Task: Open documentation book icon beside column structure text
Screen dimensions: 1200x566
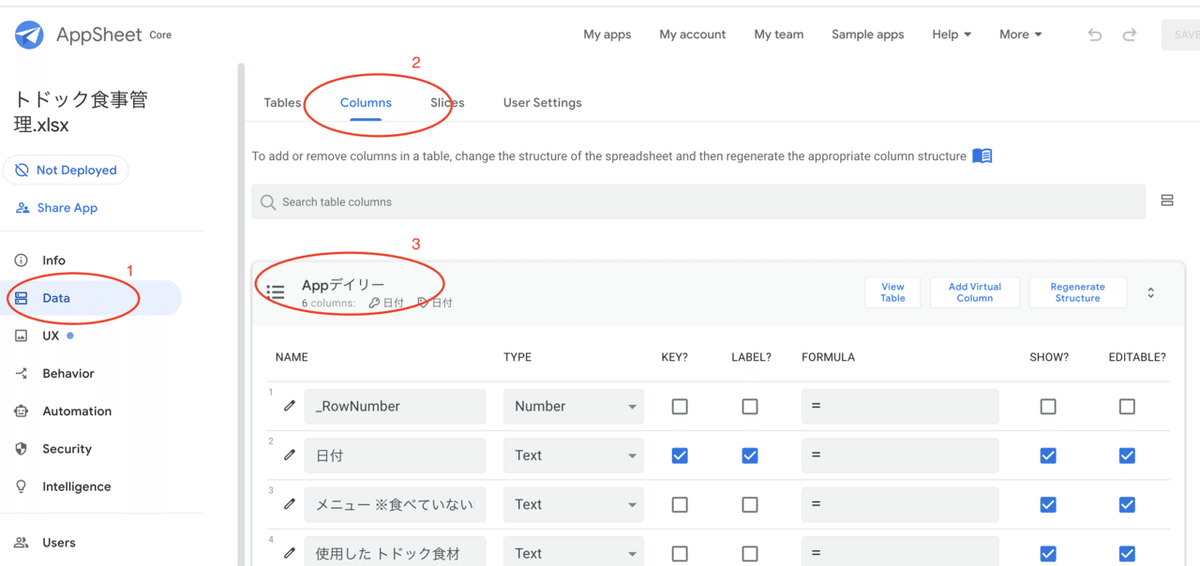Action: coord(982,156)
